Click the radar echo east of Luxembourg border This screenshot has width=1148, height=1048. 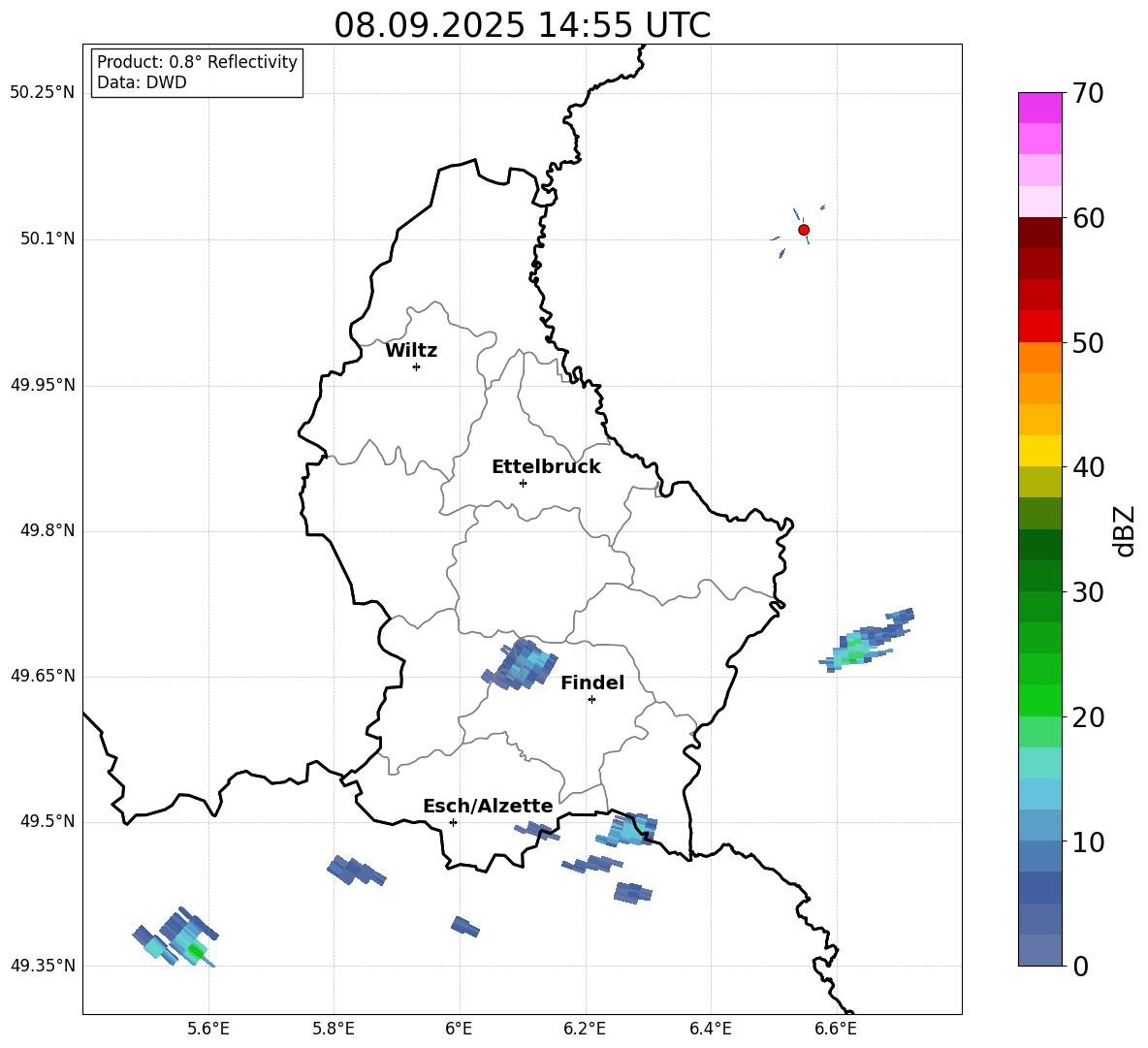(866, 641)
